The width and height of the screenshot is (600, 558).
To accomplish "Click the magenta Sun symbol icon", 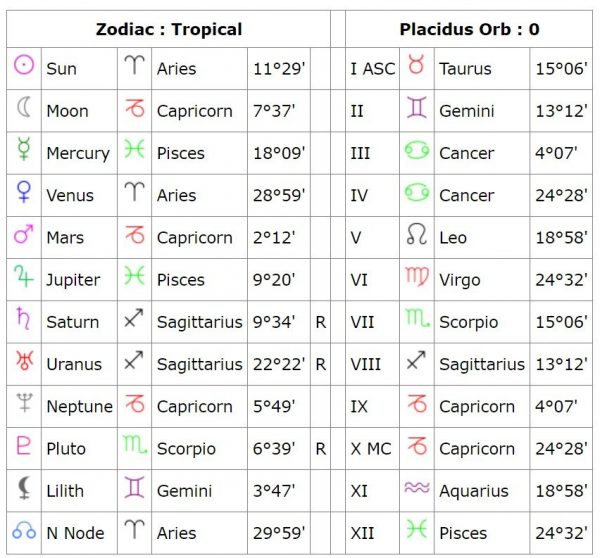I will click(x=24, y=64).
